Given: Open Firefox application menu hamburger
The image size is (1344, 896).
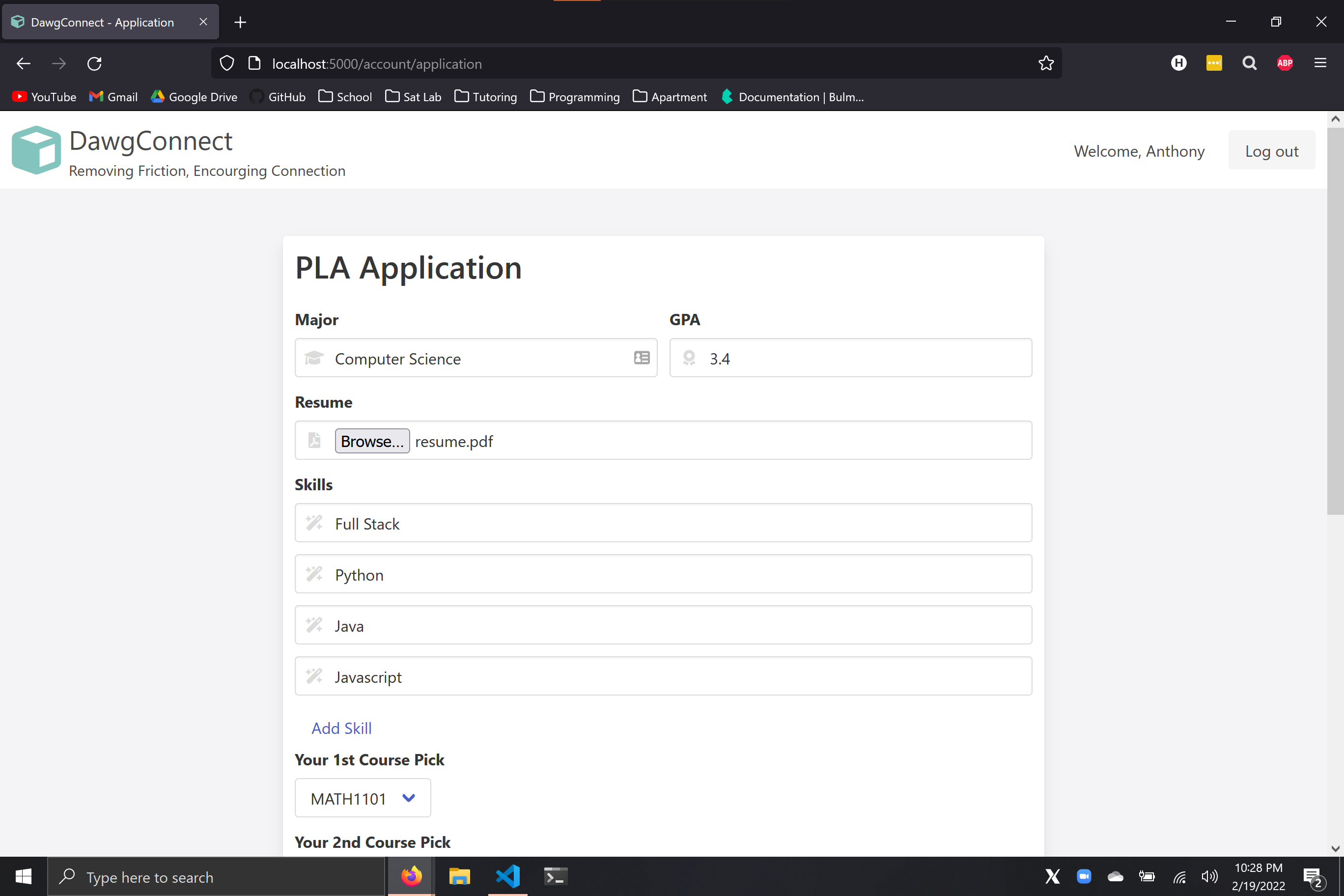Looking at the screenshot, I should coord(1320,63).
